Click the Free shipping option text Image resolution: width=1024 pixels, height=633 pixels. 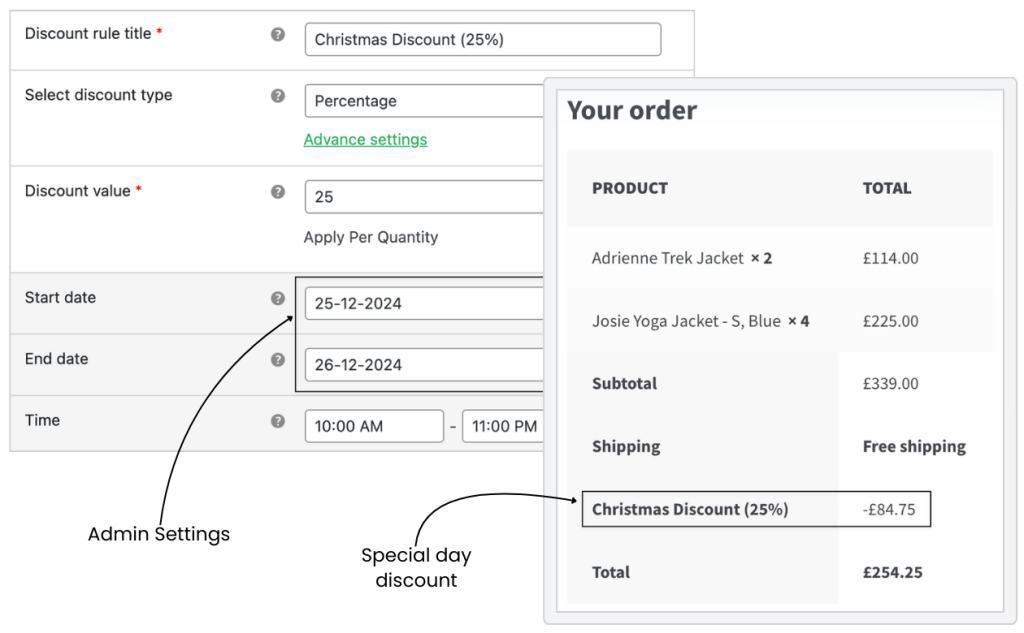click(914, 447)
